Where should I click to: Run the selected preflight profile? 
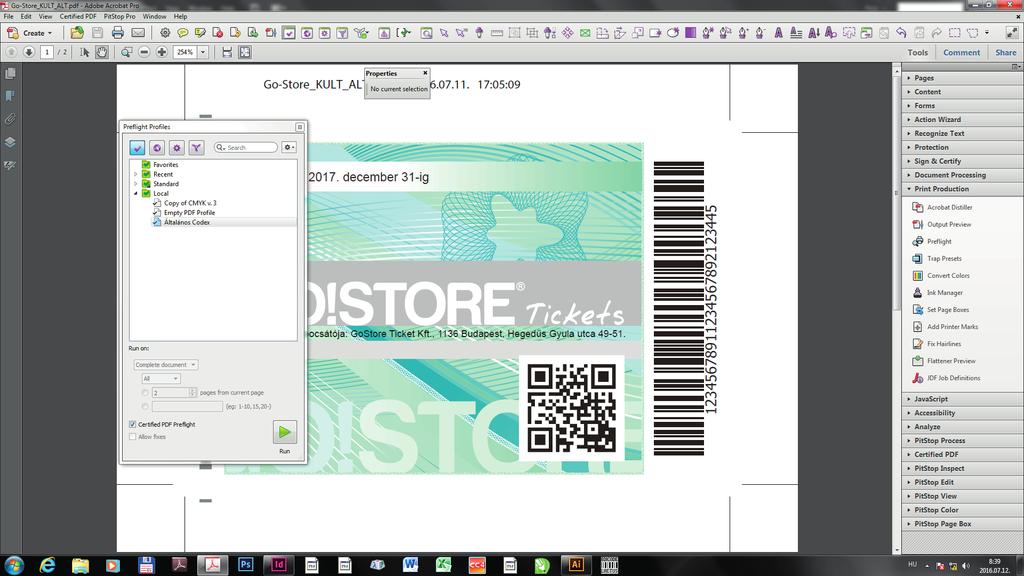(x=284, y=432)
